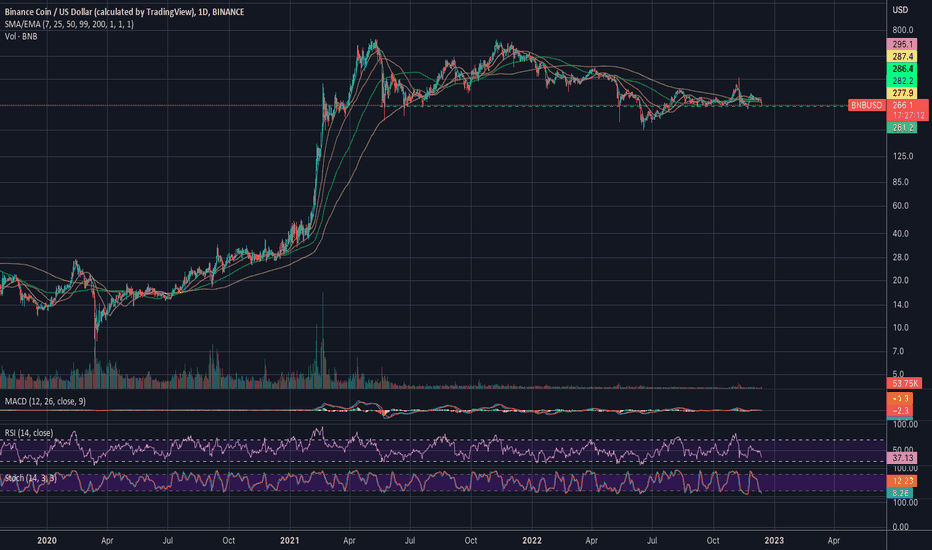Click the 2020 label on time axis

coord(46,540)
